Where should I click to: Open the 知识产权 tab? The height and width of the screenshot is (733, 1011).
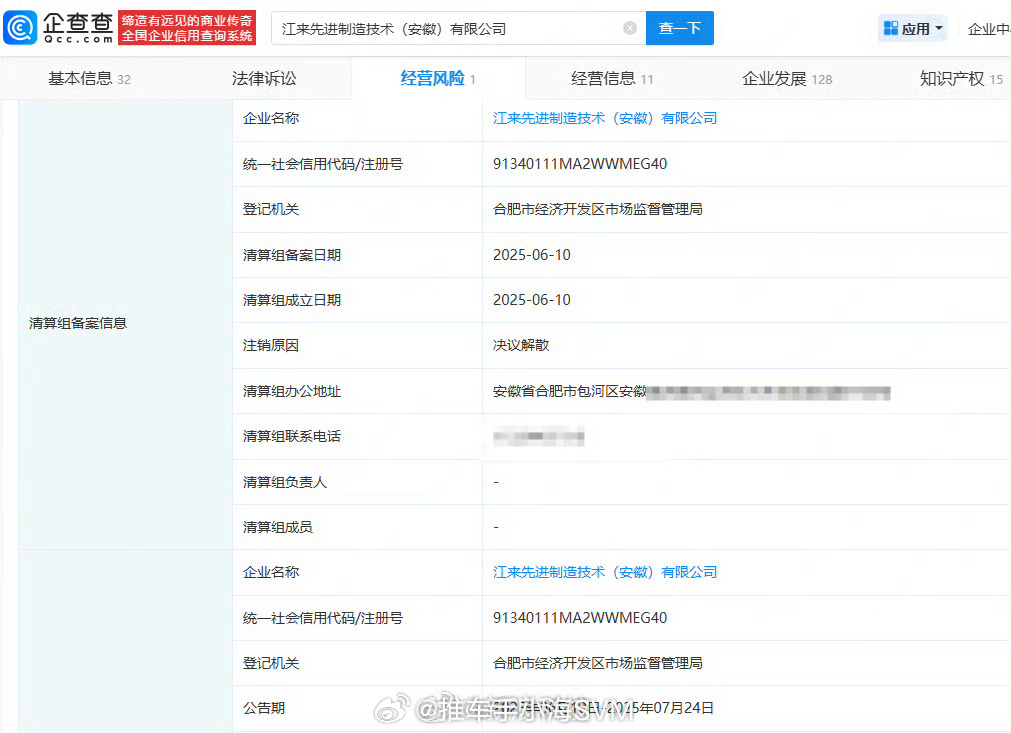pyautogui.click(x=961, y=79)
